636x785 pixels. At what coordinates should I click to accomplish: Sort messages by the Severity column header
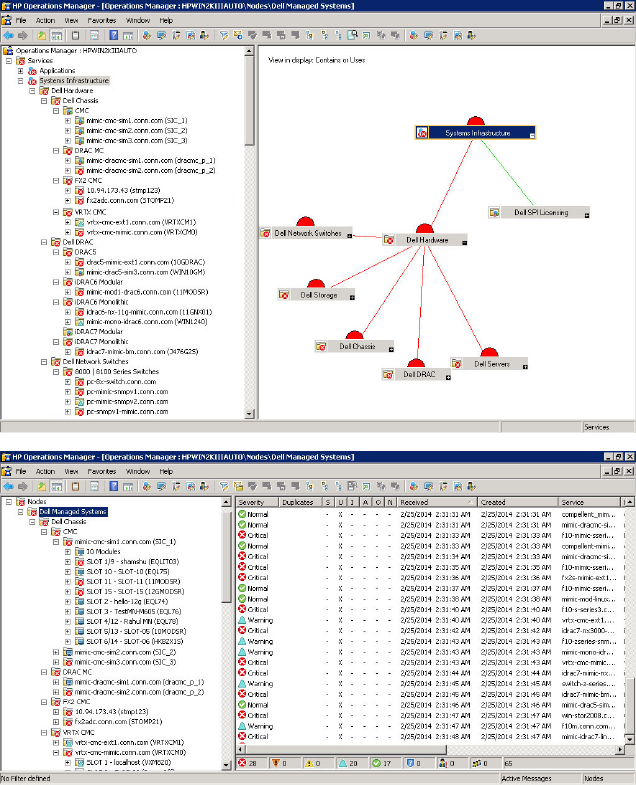point(257,502)
